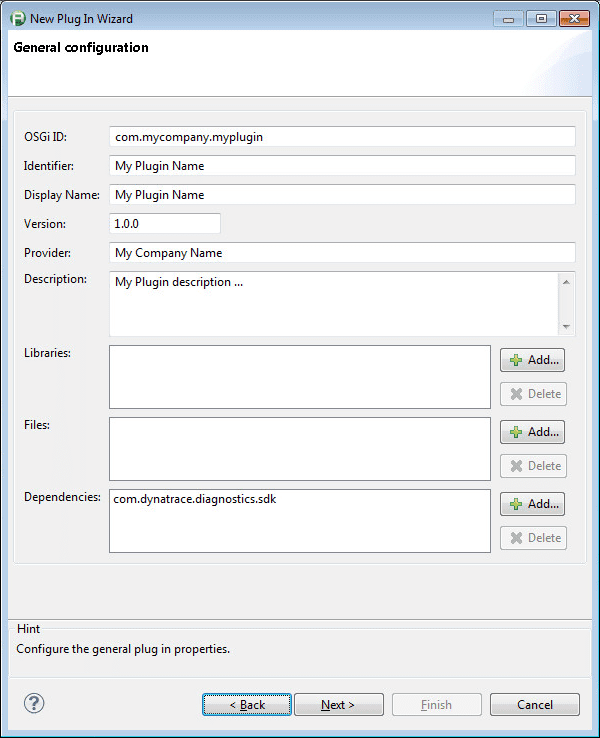Add a library with the Libraries Add button

coord(532,360)
